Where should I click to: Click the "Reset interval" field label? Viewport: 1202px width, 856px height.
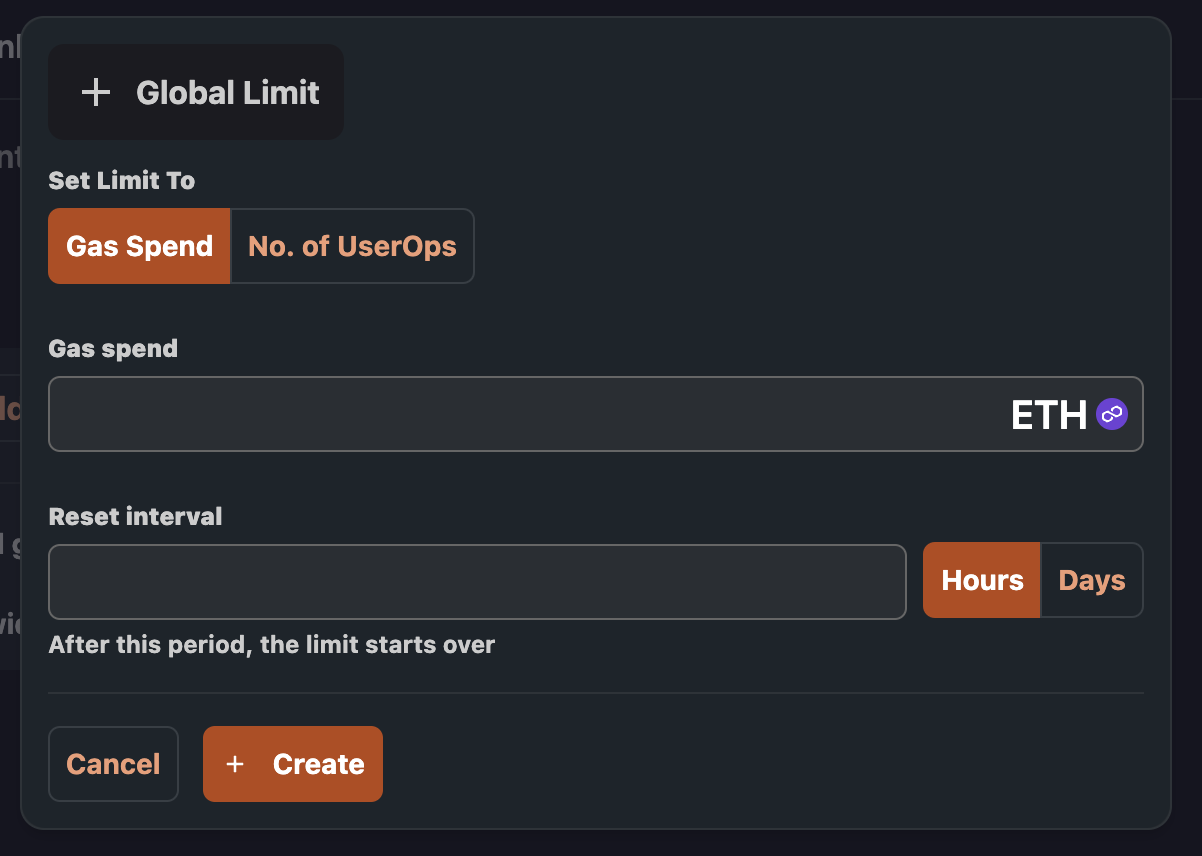click(x=136, y=517)
